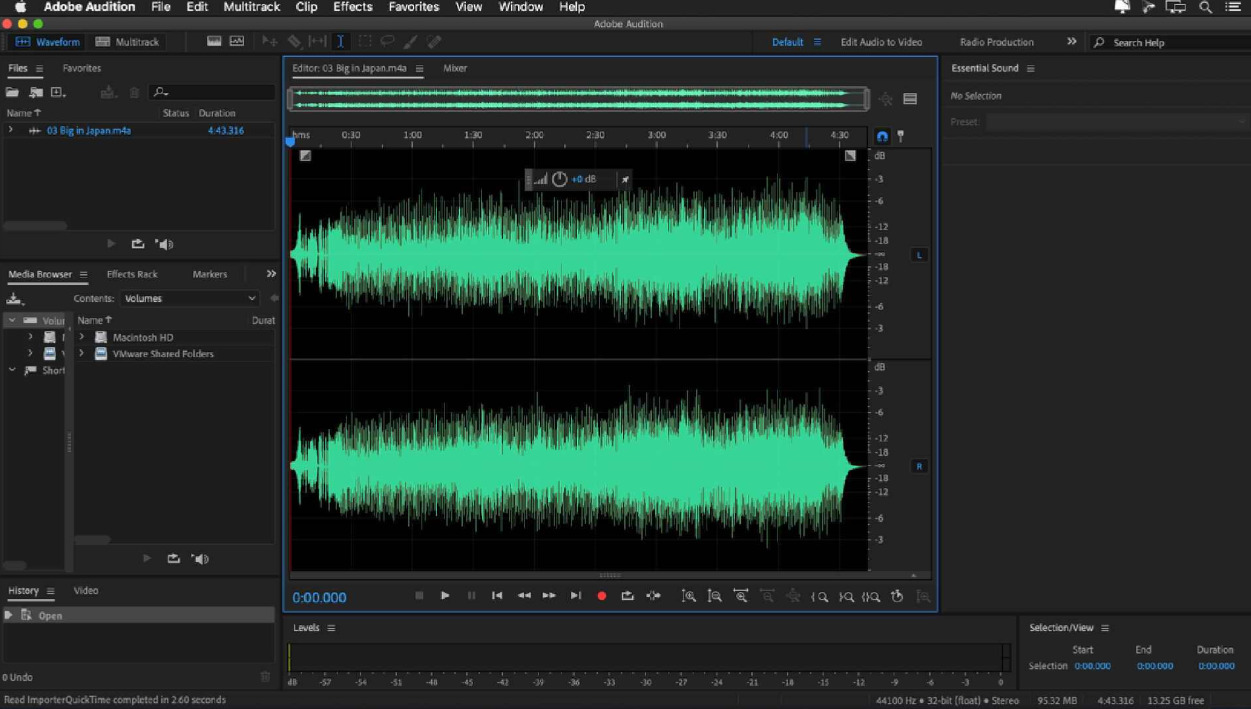Open the Multitrack menu
Viewport: 1251px width, 709px height.
click(252, 7)
